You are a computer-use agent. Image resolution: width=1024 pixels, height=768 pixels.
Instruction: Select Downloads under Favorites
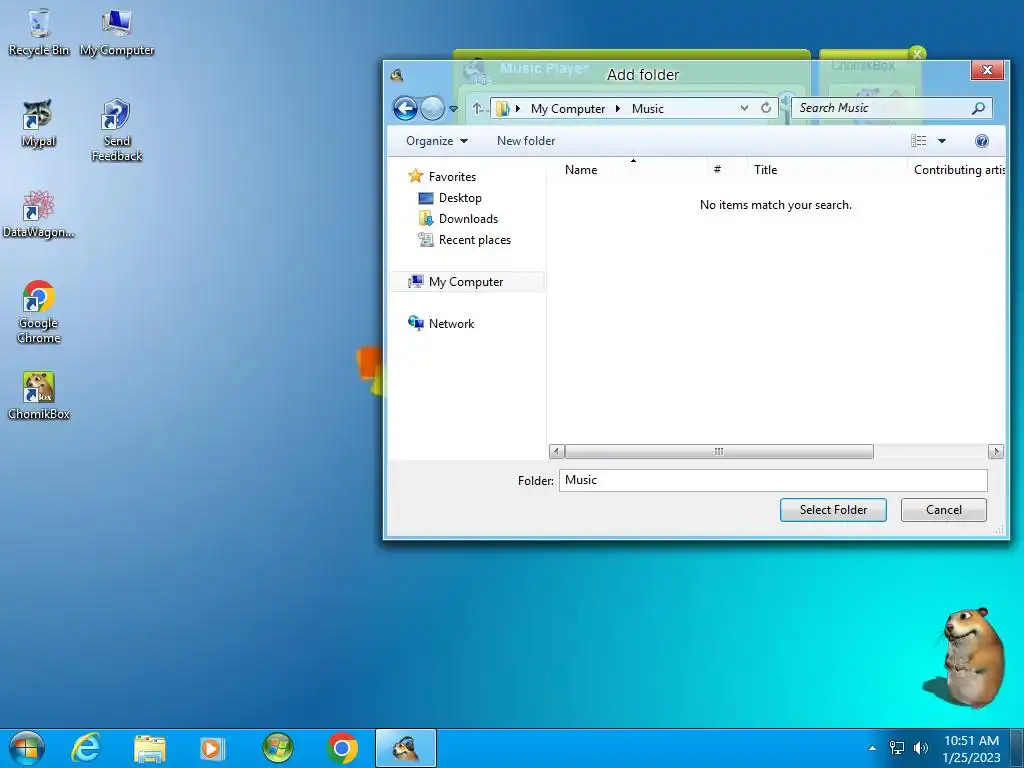[468, 219]
